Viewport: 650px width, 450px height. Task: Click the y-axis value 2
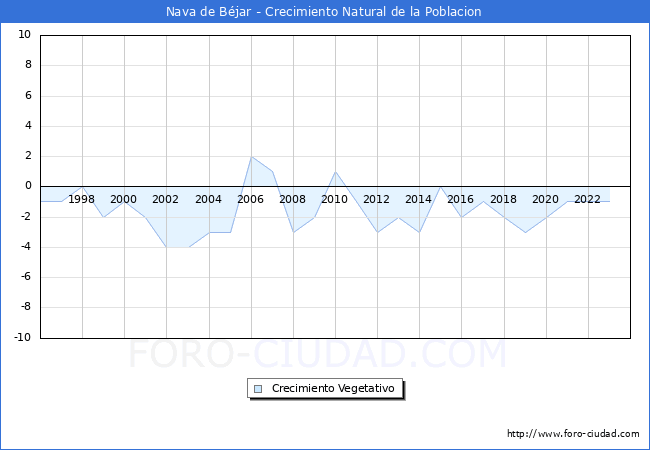(28, 156)
